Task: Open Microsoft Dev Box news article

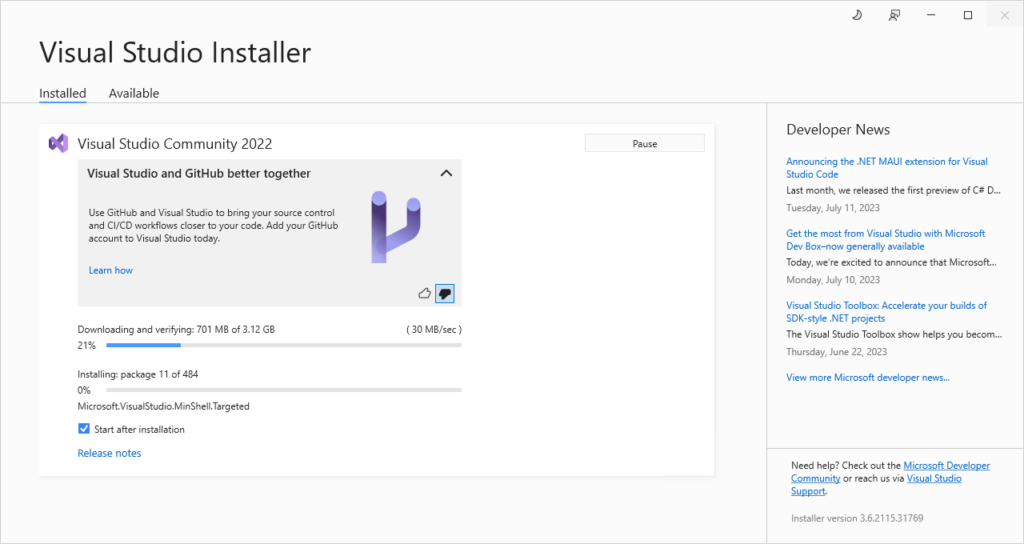Action: 886,240
